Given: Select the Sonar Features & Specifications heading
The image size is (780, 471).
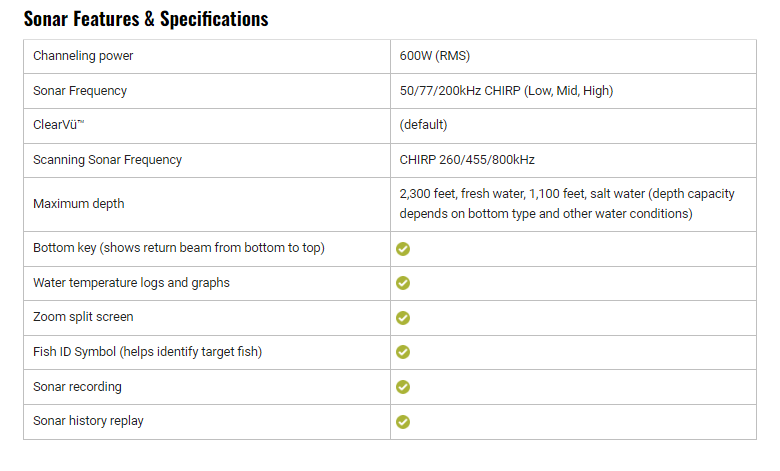Looking at the screenshot, I should [146, 19].
